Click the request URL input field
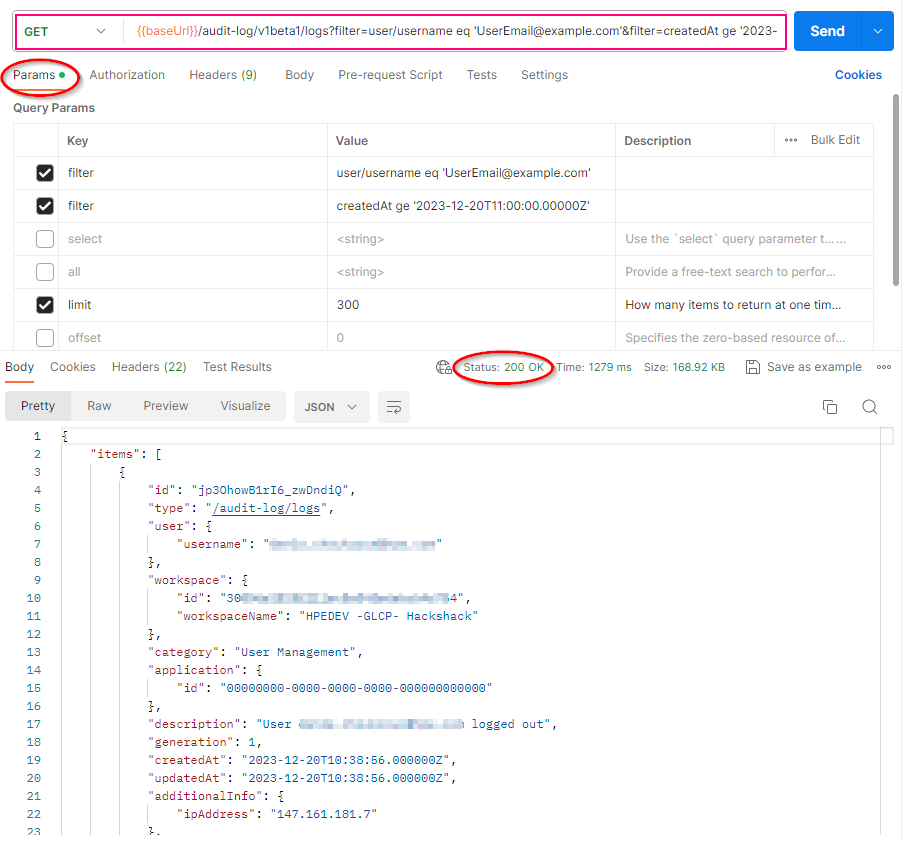The height and width of the screenshot is (841, 909). click(x=456, y=31)
